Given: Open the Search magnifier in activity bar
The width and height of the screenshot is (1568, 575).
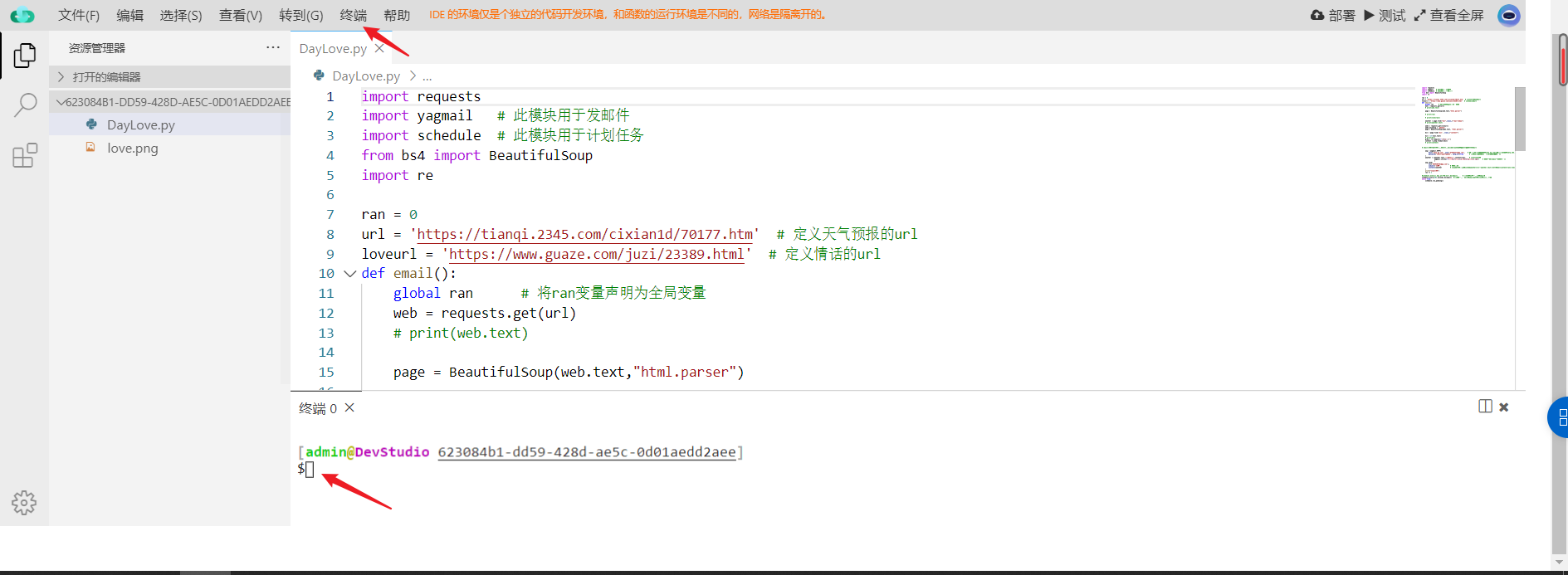Looking at the screenshot, I should (25, 105).
